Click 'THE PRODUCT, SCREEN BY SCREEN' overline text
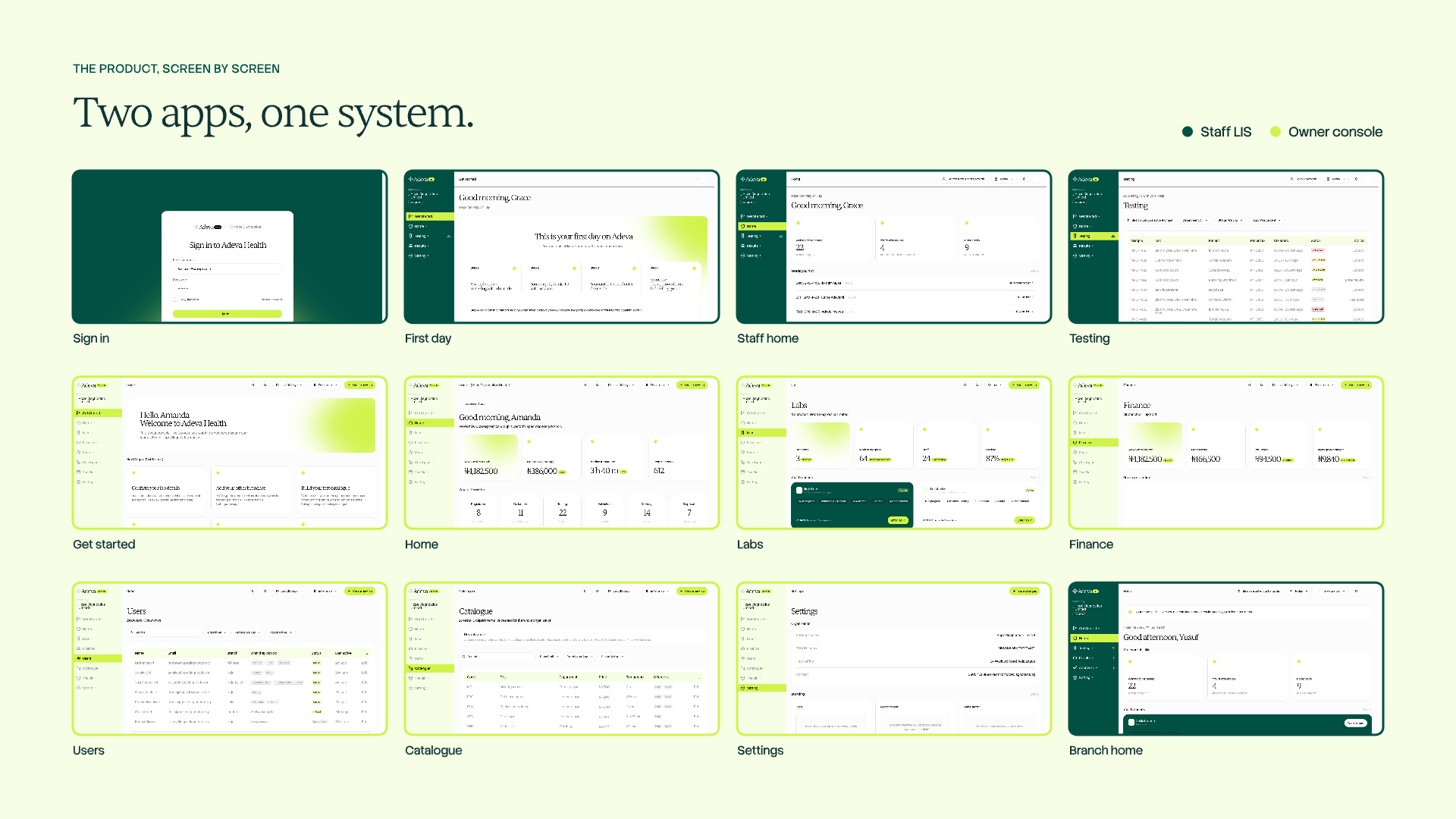Image resolution: width=1456 pixels, height=819 pixels. 176,69
